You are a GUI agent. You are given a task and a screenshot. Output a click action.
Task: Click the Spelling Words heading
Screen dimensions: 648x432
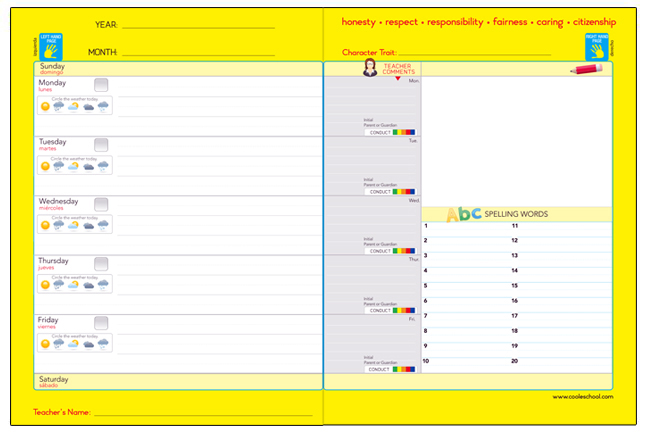[516, 214]
